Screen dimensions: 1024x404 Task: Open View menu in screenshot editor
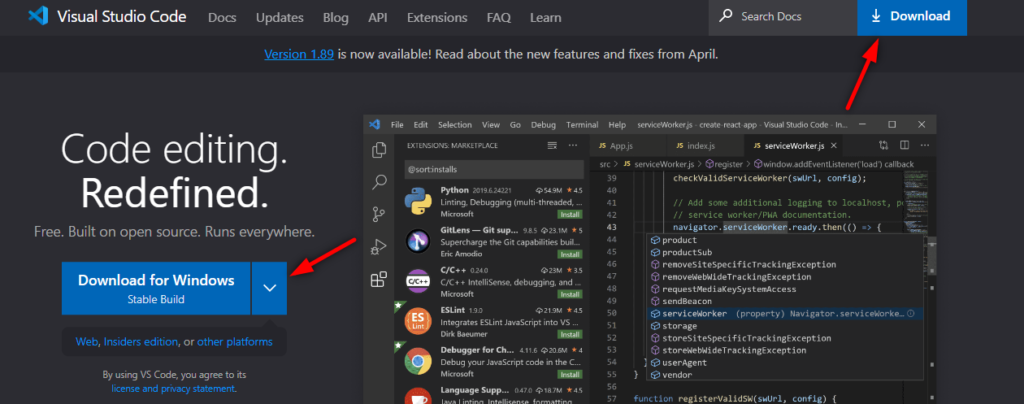(490, 125)
